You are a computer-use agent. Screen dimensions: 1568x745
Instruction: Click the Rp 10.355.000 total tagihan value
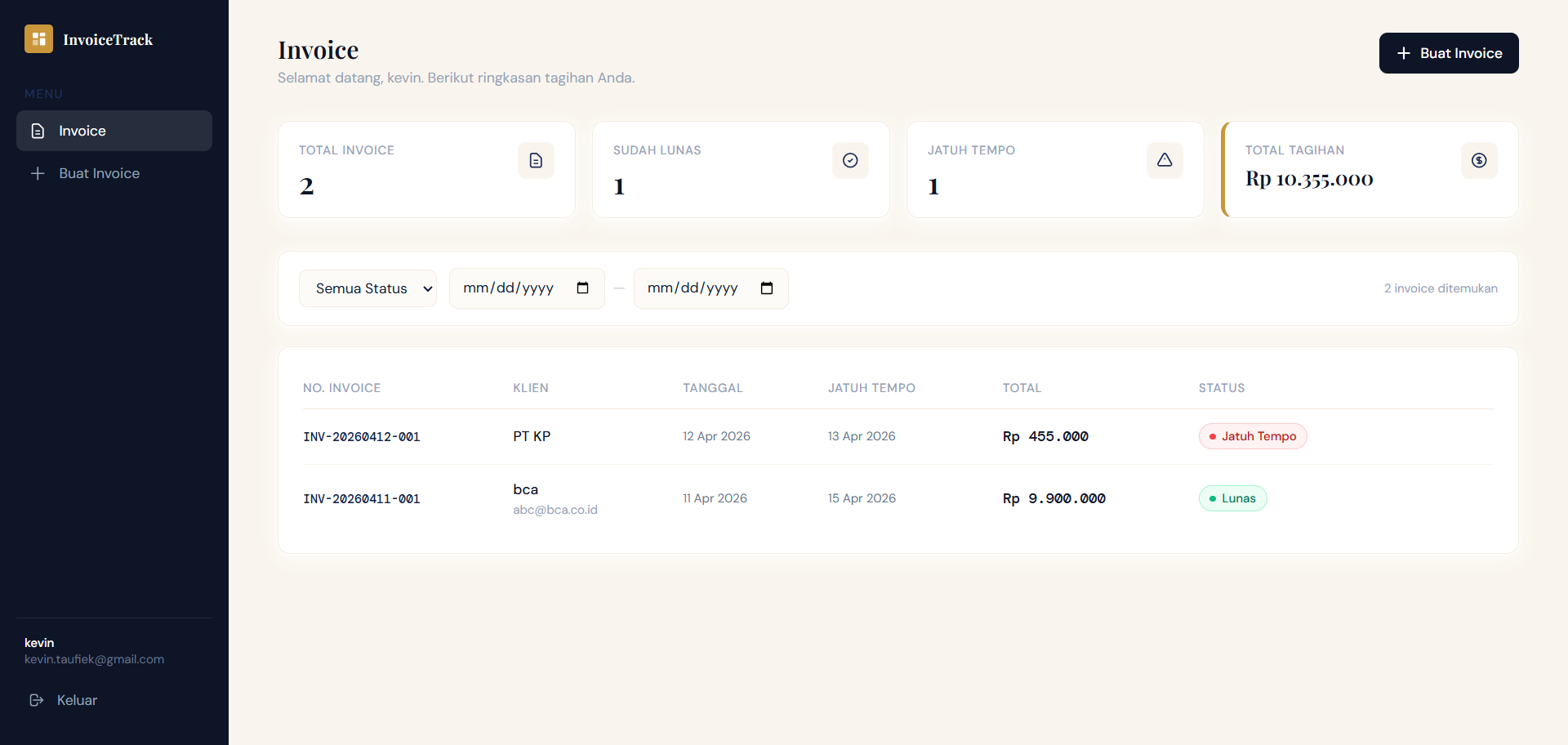[x=1309, y=179]
